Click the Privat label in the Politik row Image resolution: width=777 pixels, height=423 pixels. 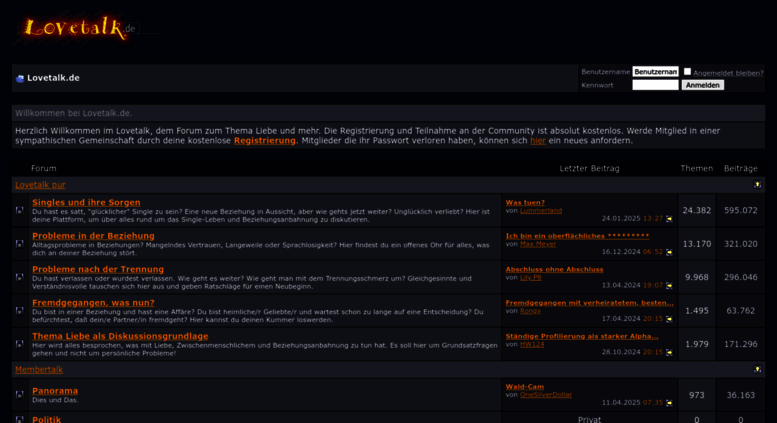click(589, 419)
